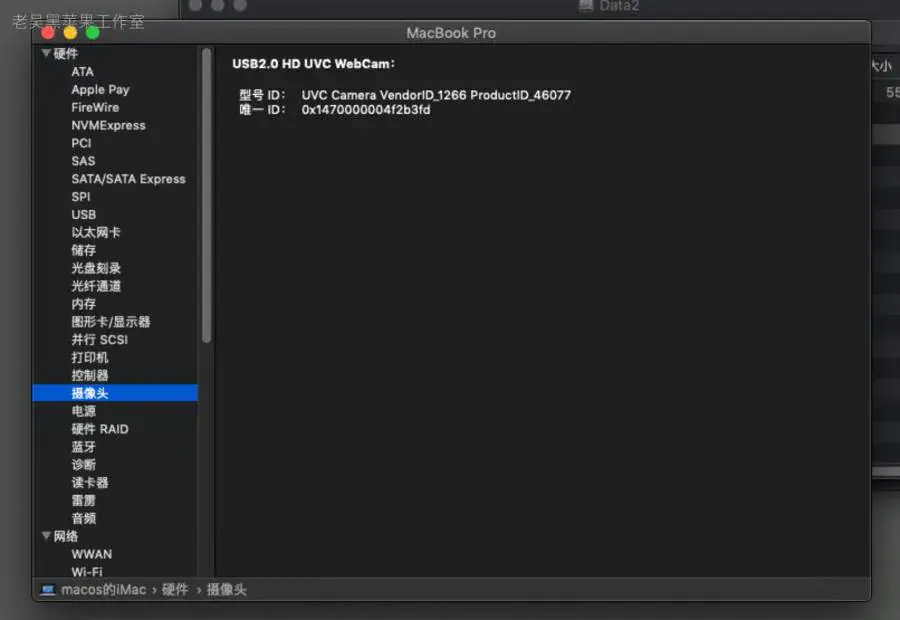Image resolution: width=900 pixels, height=620 pixels.
Task: Click the computer icon in path bar
Action: pyautogui.click(x=48, y=590)
